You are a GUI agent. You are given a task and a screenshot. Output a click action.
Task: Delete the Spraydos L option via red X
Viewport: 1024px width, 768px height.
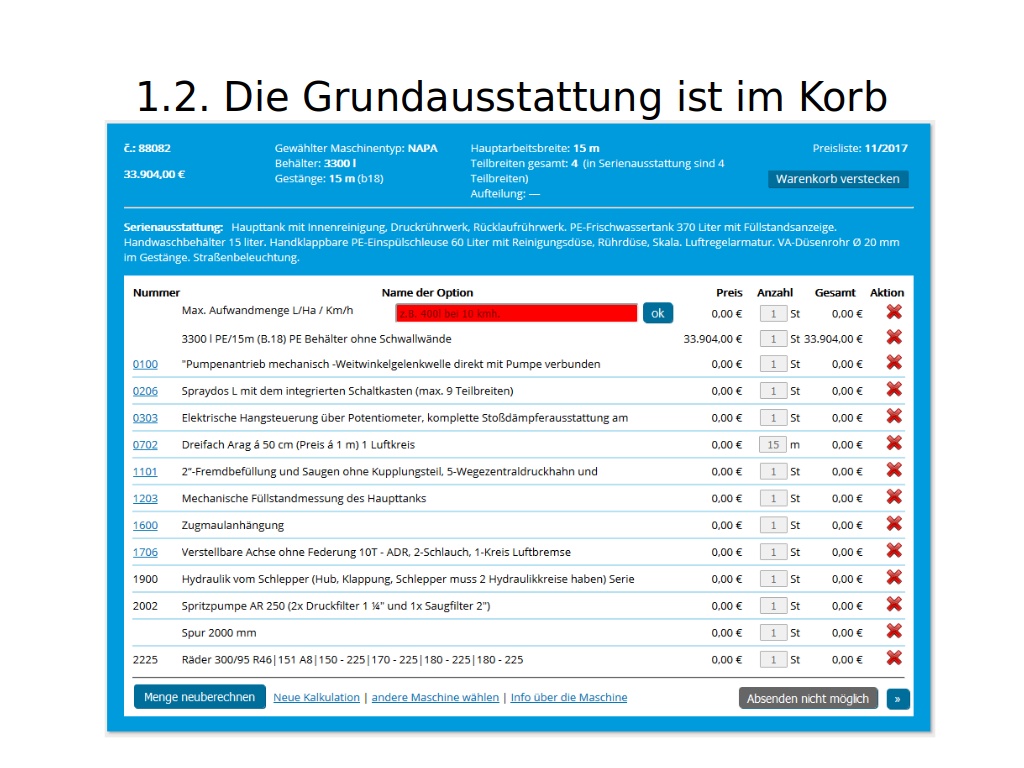[893, 390]
